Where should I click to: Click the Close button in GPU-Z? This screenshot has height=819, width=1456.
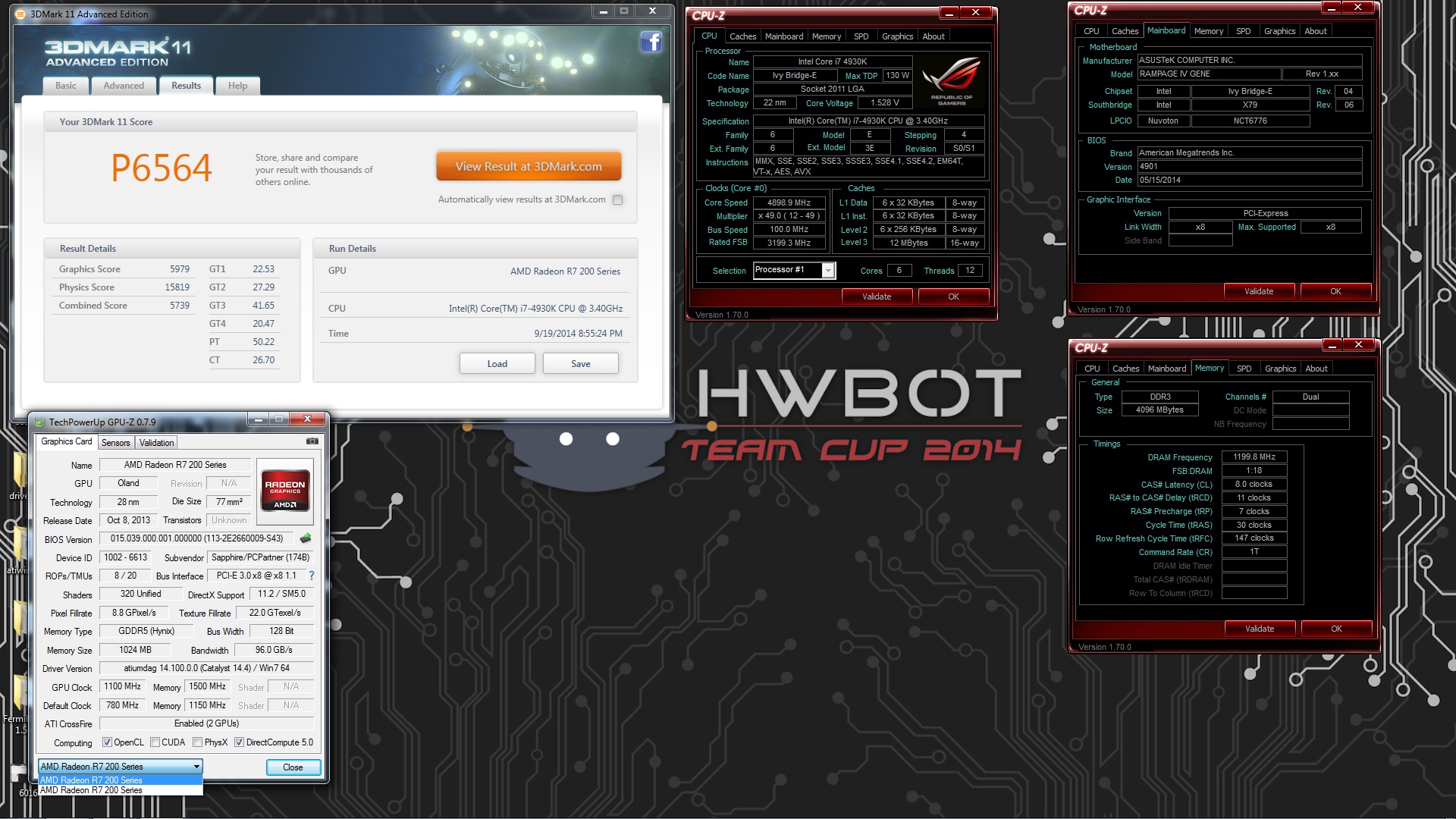(293, 767)
